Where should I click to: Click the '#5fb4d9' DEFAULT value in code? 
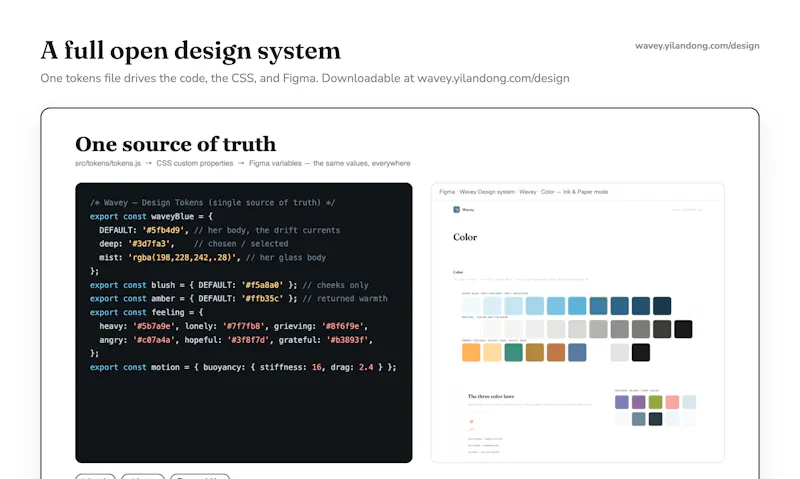point(163,230)
